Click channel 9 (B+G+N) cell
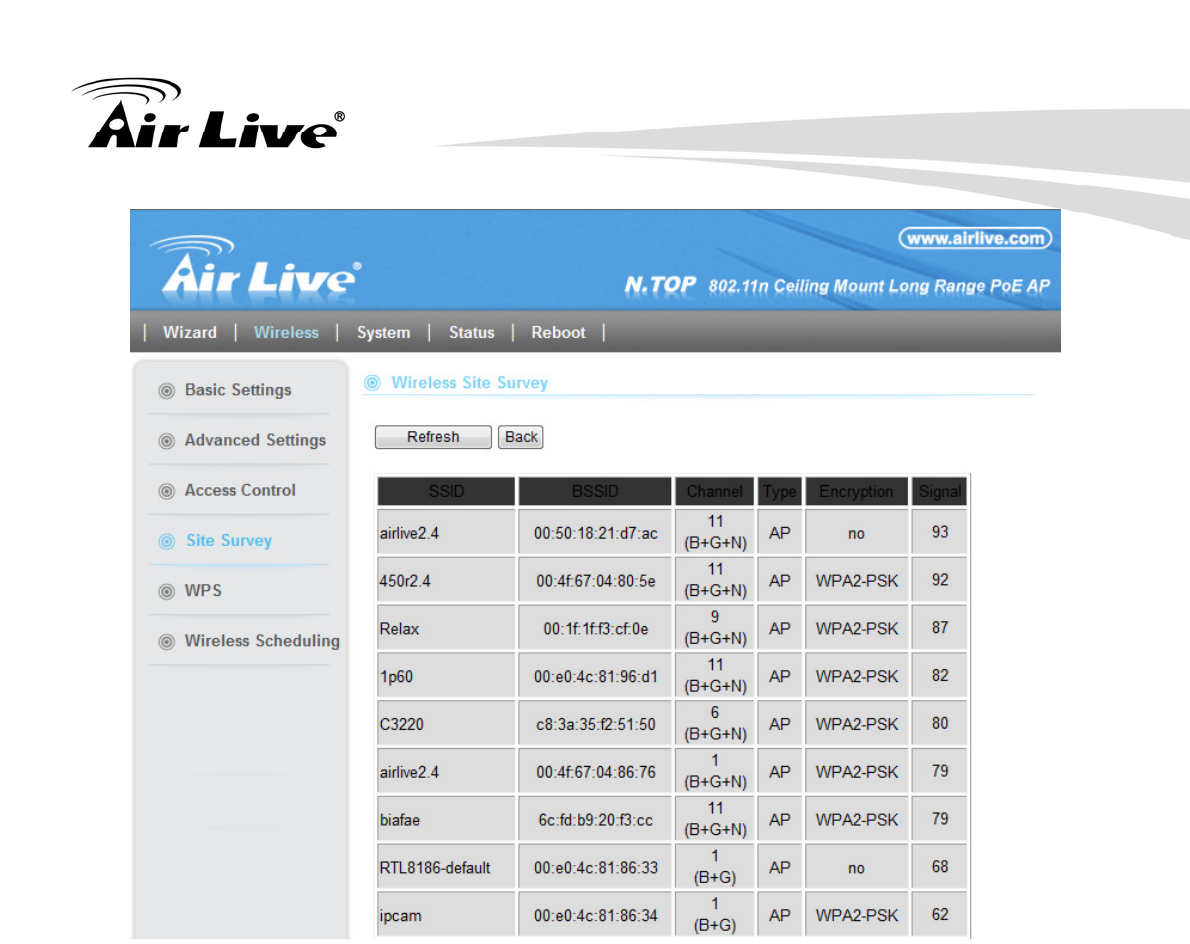 (x=715, y=628)
